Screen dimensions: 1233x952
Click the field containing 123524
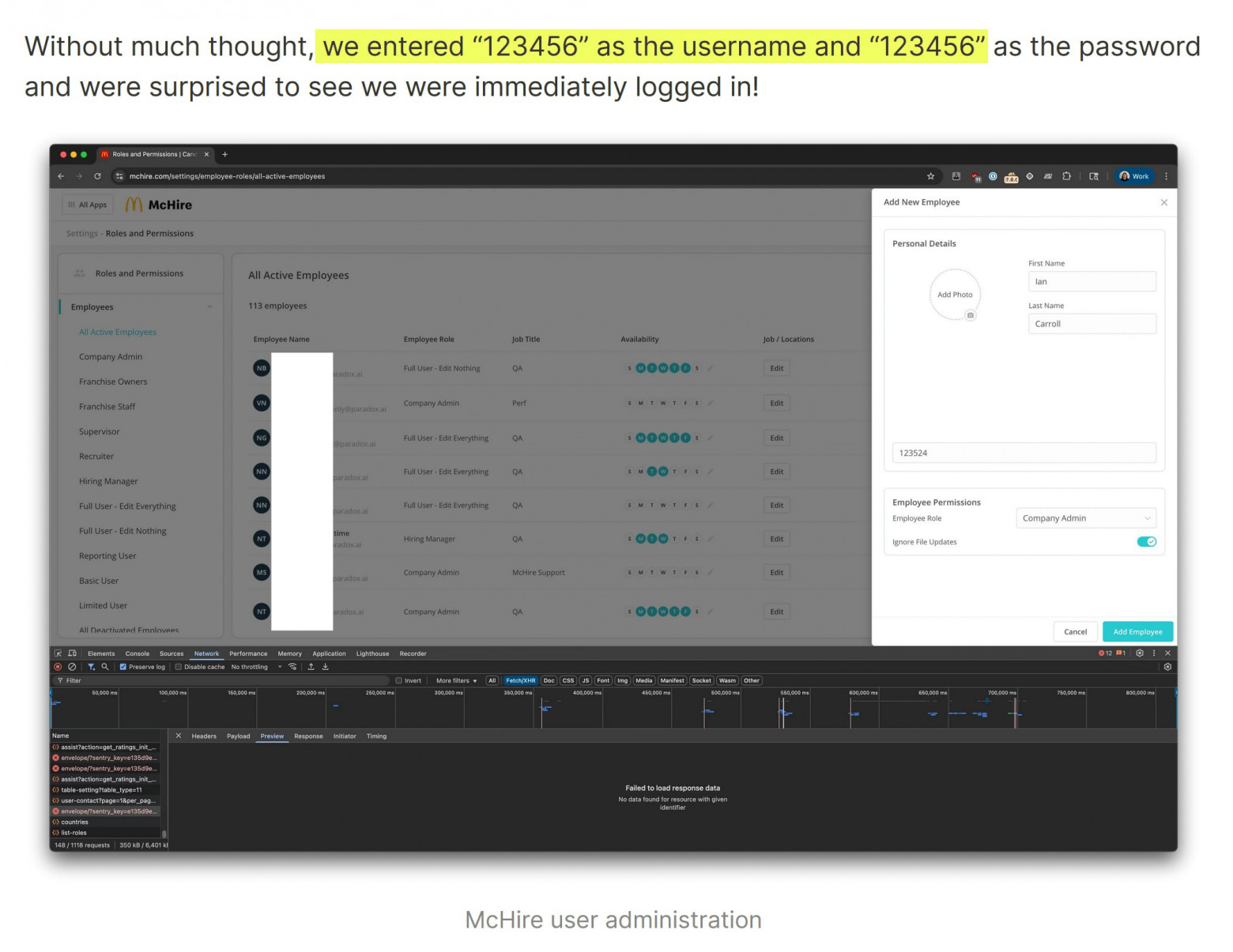coord(1024,453)
